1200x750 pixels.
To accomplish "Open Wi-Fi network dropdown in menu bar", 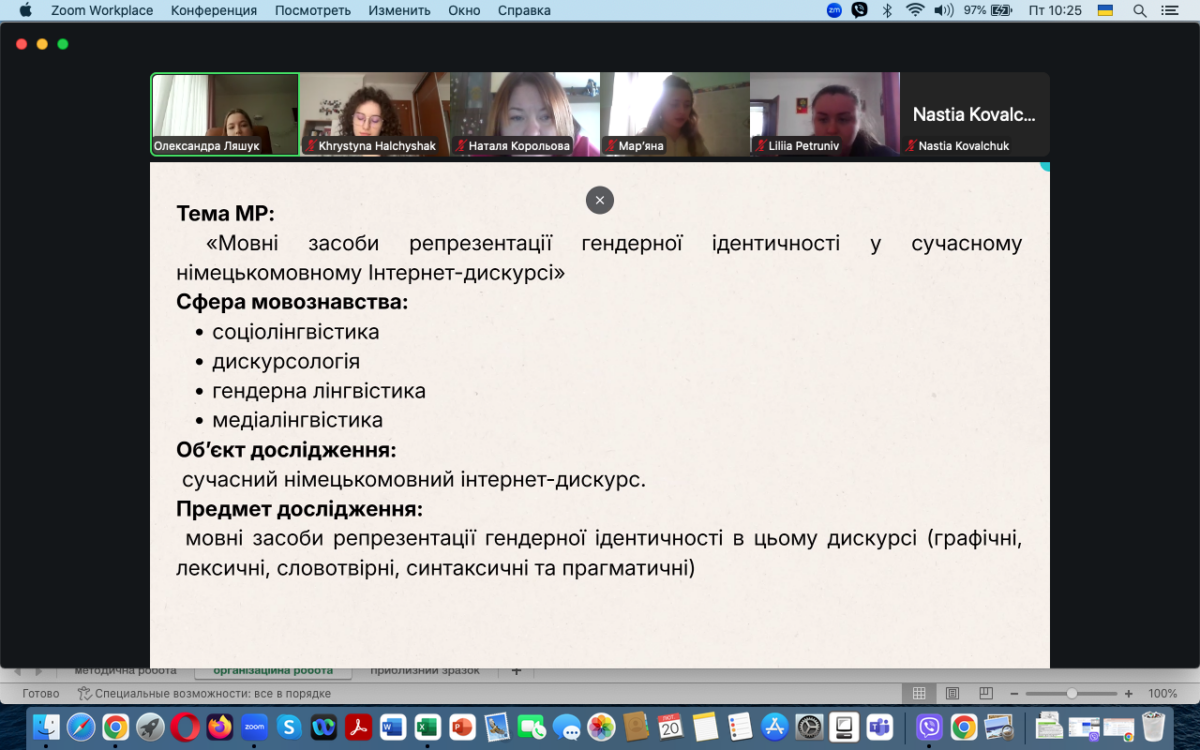I will (915, 10).
